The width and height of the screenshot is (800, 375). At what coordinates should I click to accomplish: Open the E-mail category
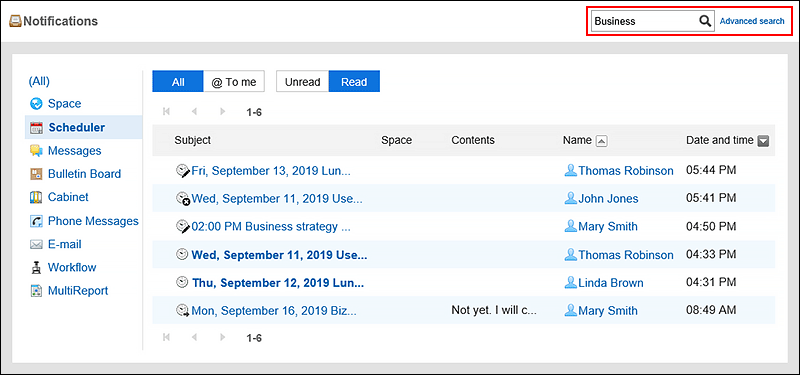pos(65,244)
